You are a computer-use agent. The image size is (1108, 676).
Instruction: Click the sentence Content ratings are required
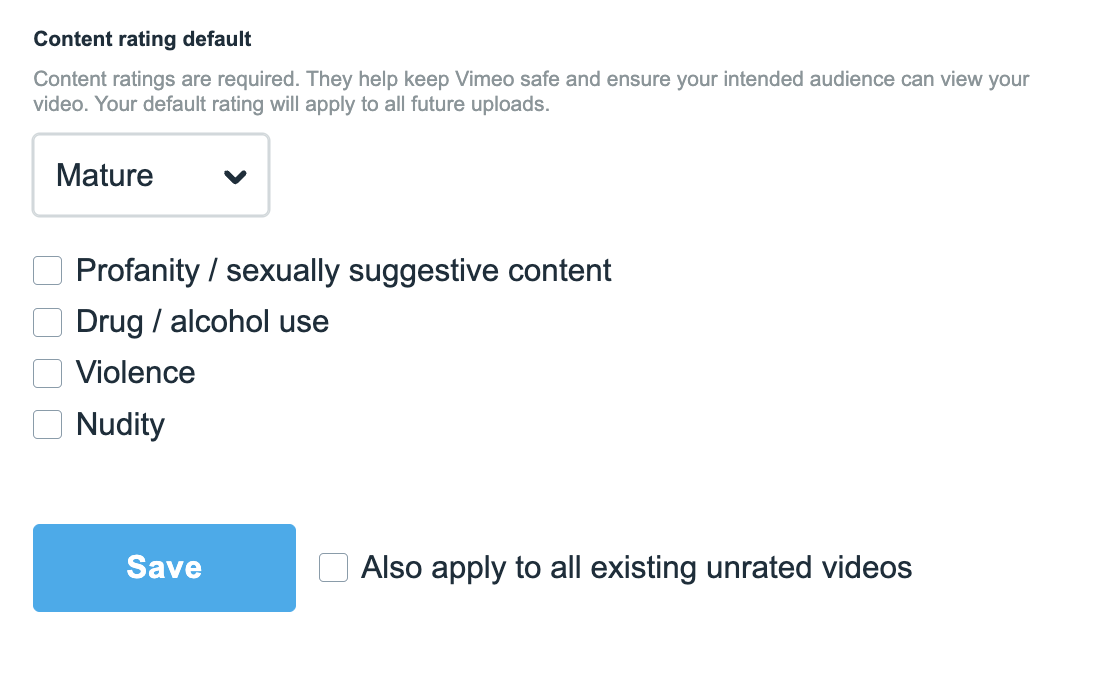tap(167, 79)
